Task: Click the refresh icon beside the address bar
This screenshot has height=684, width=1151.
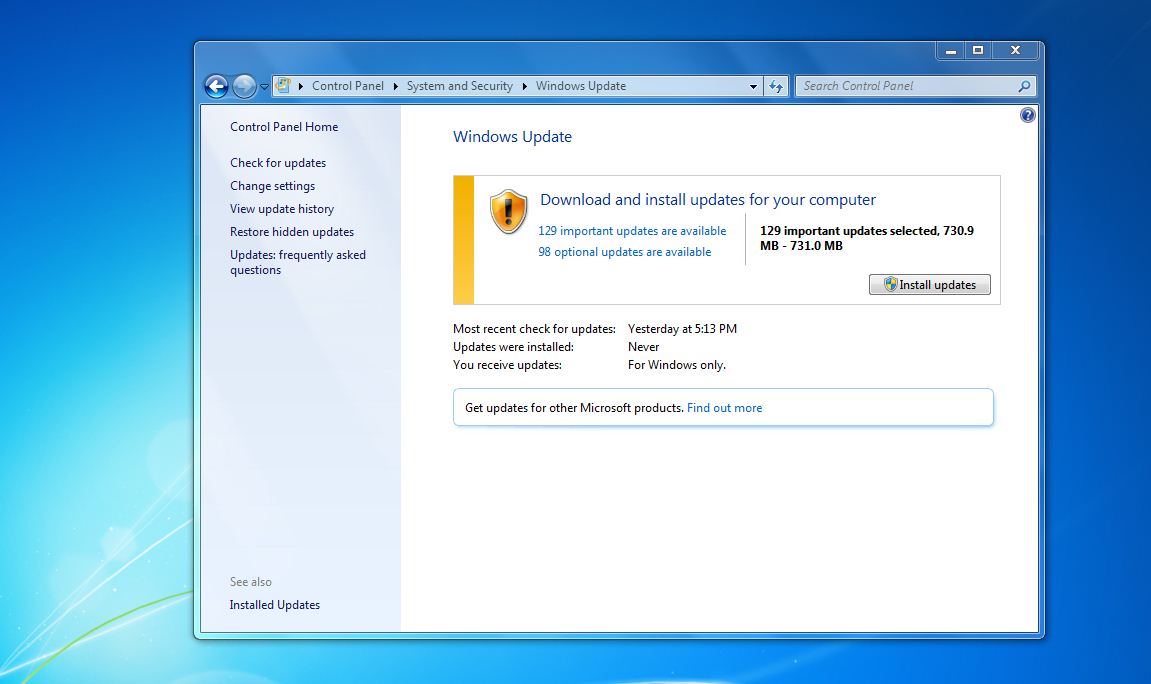Action: (777, 86)
